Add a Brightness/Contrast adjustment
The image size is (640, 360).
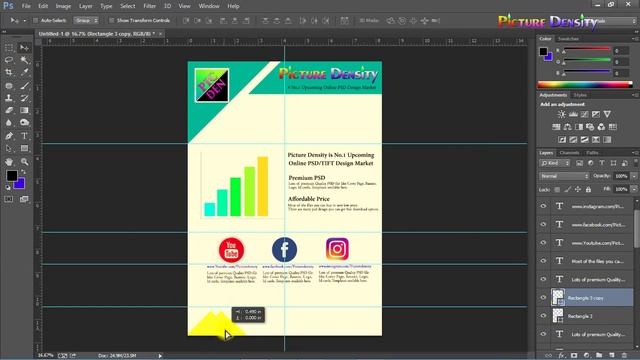pos(562,114)
